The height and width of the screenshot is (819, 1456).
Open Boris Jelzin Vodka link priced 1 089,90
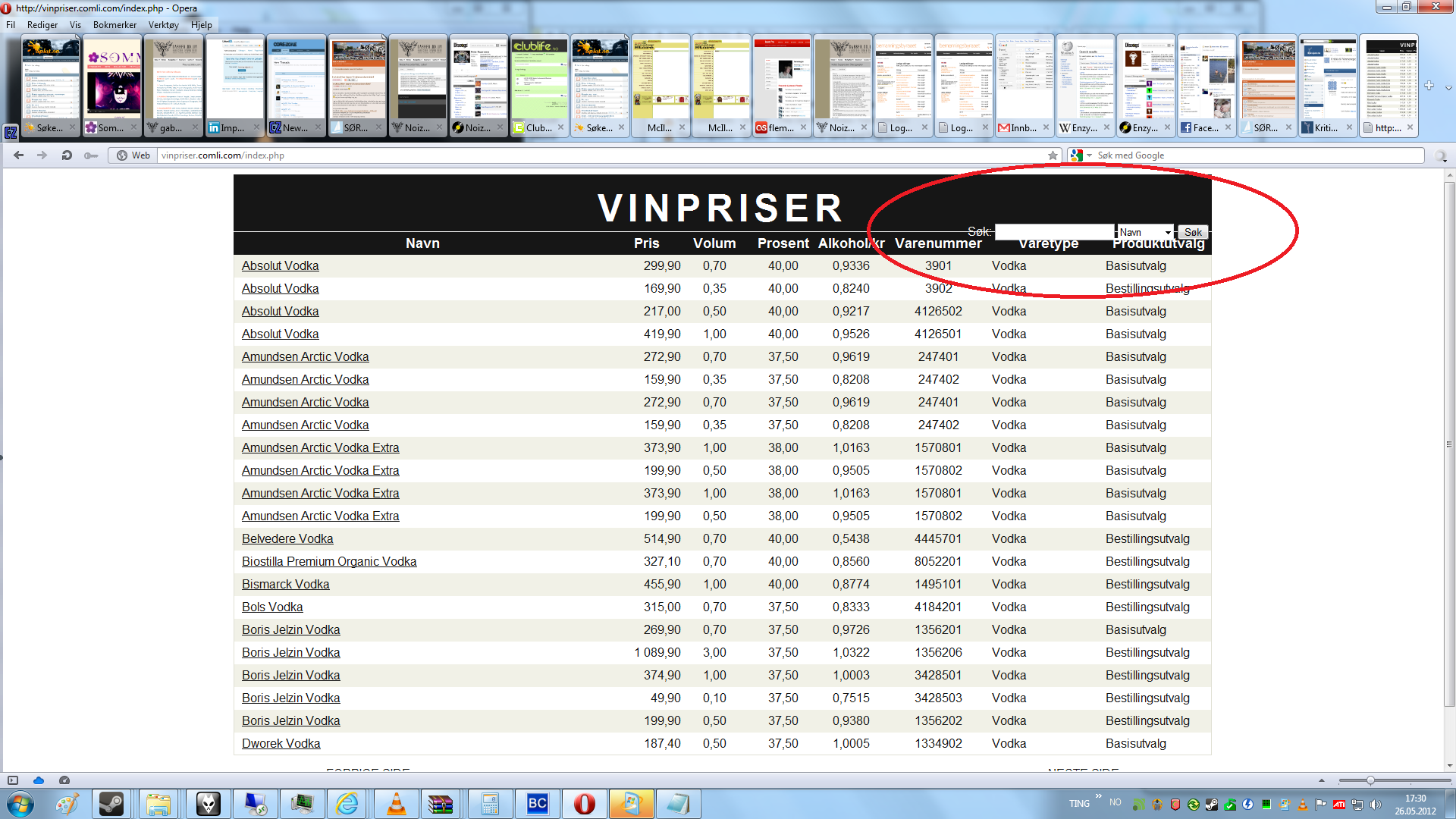click(x=290, y=653)
